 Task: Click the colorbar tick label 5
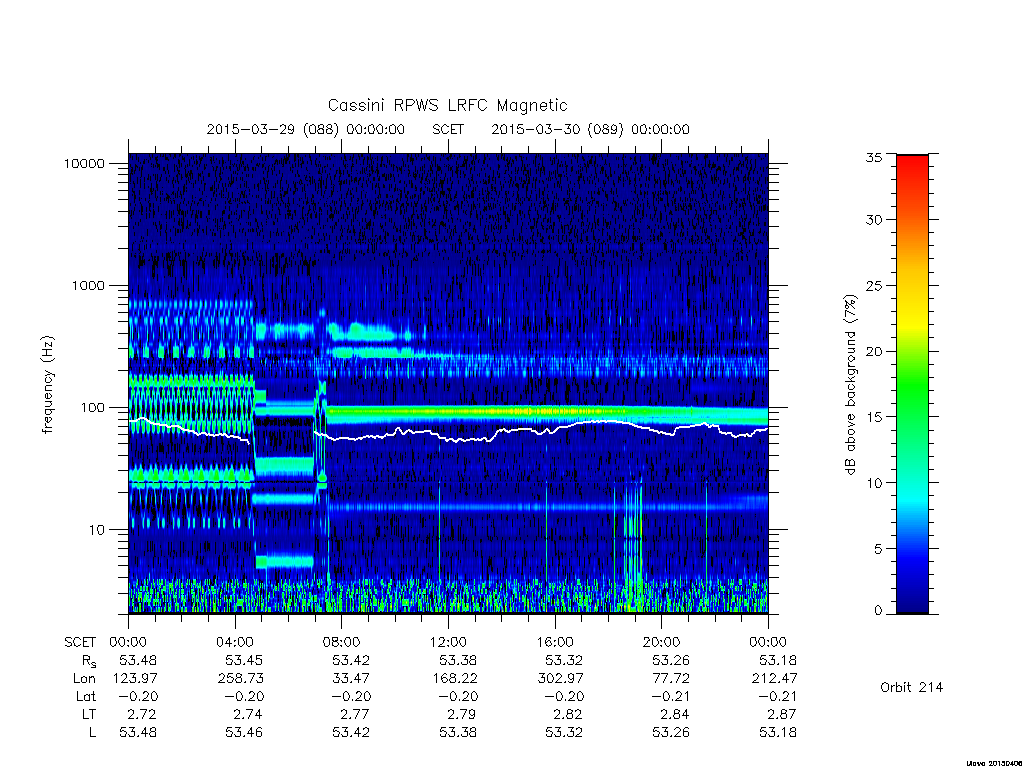tap(878, 549)
